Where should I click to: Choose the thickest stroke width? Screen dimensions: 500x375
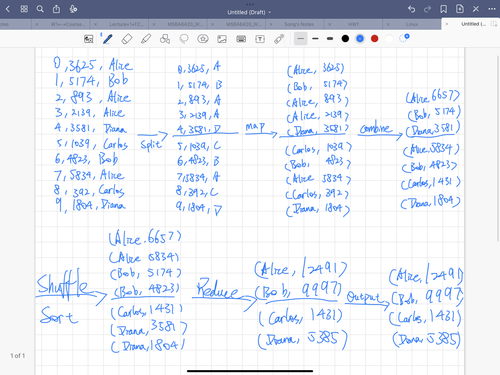(330, 39)
